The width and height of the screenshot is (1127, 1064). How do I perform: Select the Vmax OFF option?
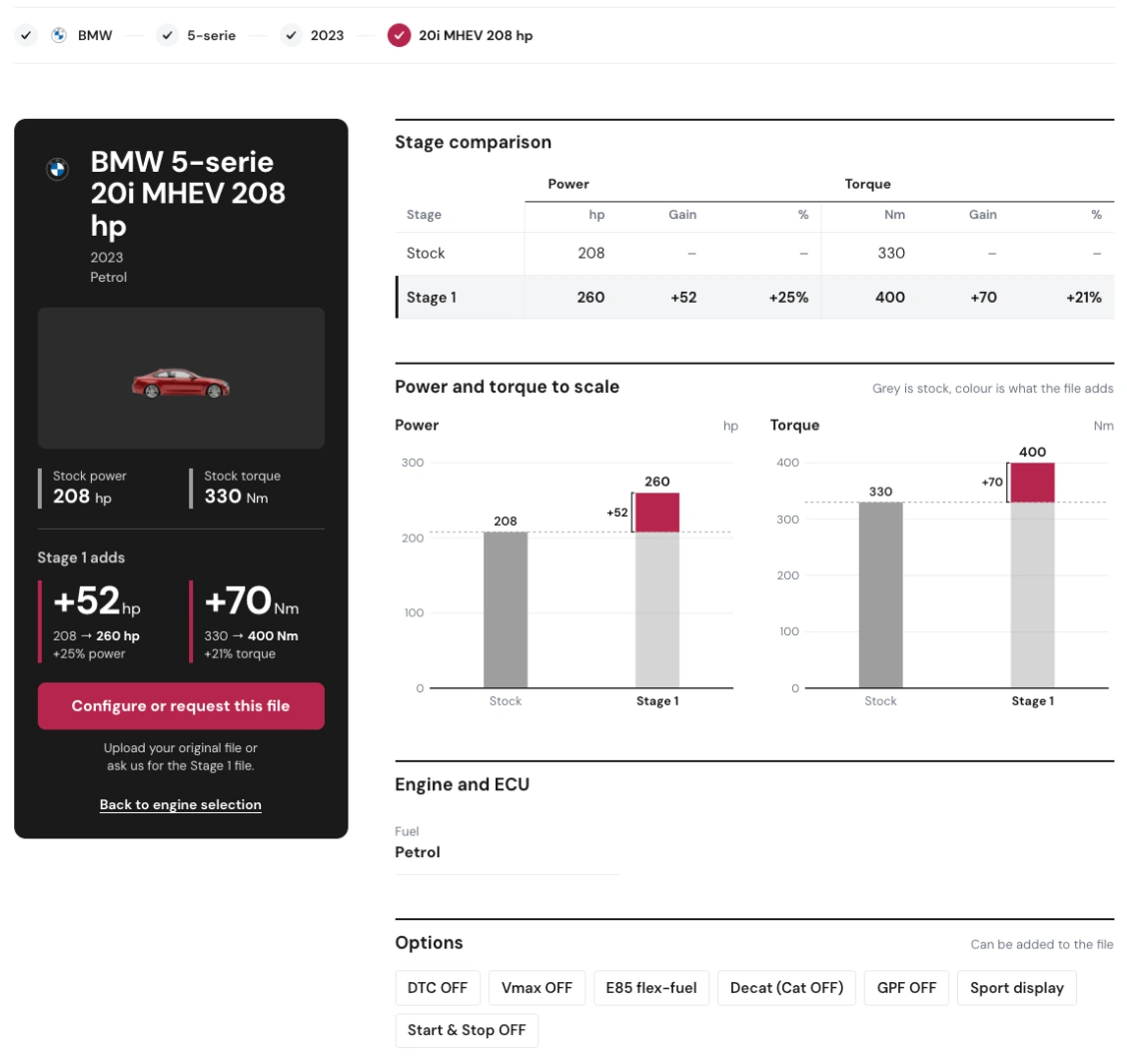(x=537, y=988)
